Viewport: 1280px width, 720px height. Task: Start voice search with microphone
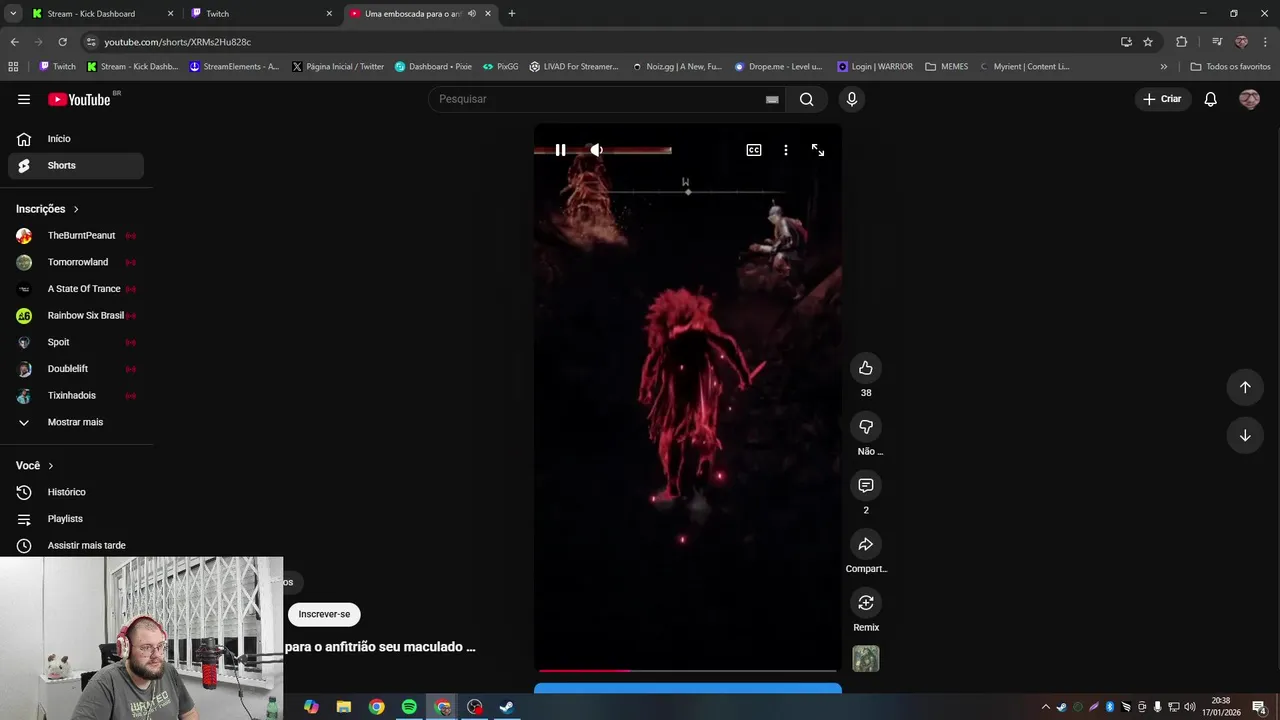pos(852,99)
